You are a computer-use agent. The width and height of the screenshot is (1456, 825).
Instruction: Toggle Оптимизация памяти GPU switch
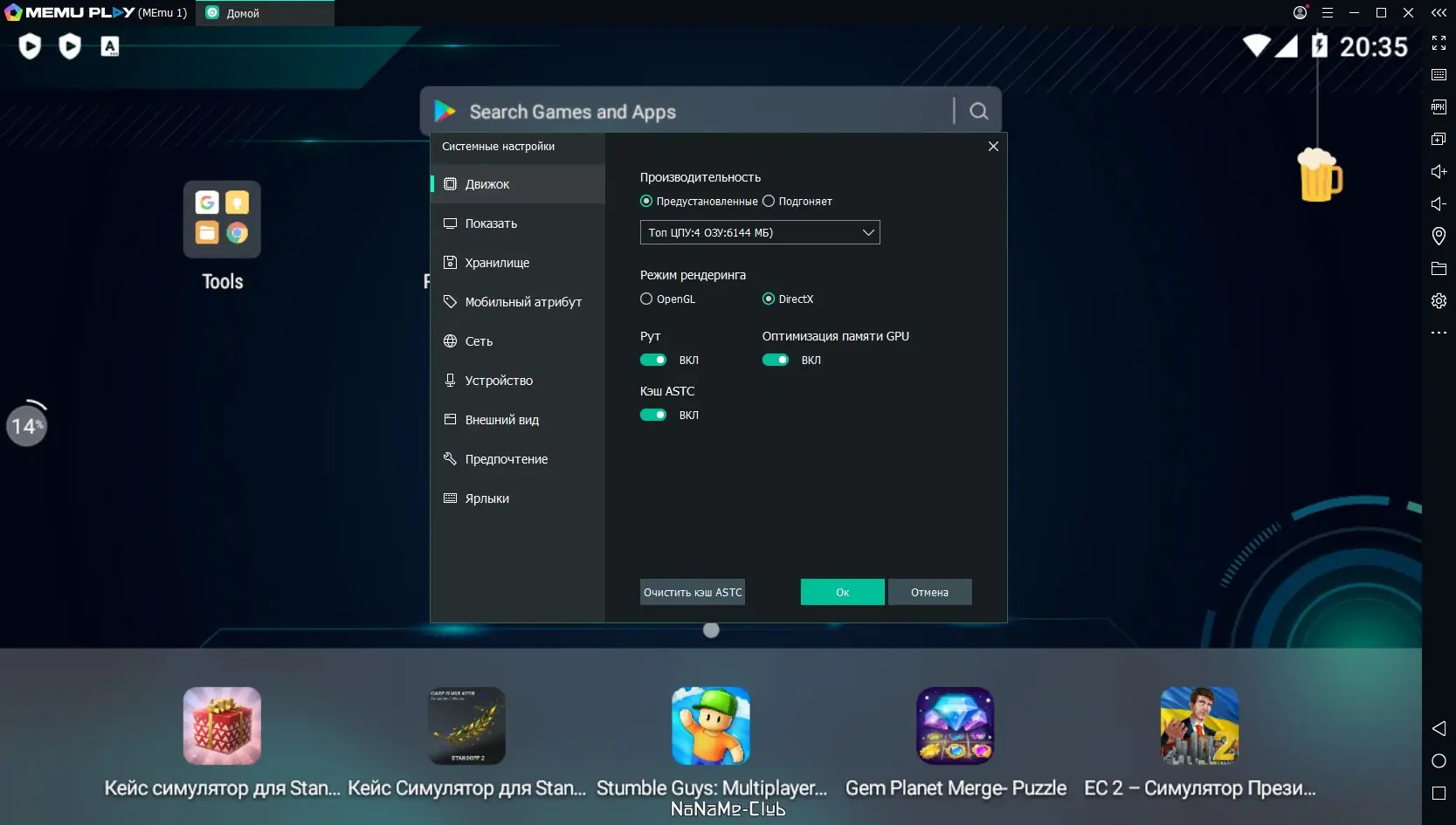tap(776, 360)
